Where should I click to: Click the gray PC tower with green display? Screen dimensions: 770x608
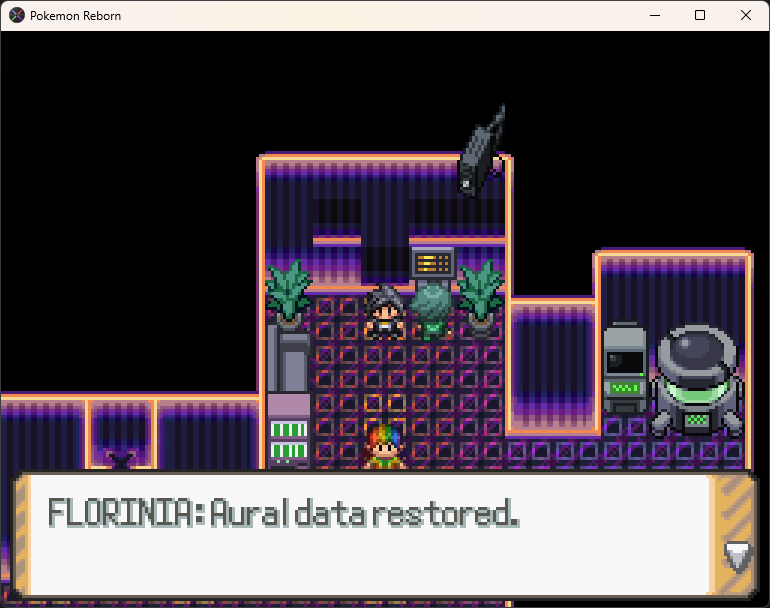(x=625, y=367)
